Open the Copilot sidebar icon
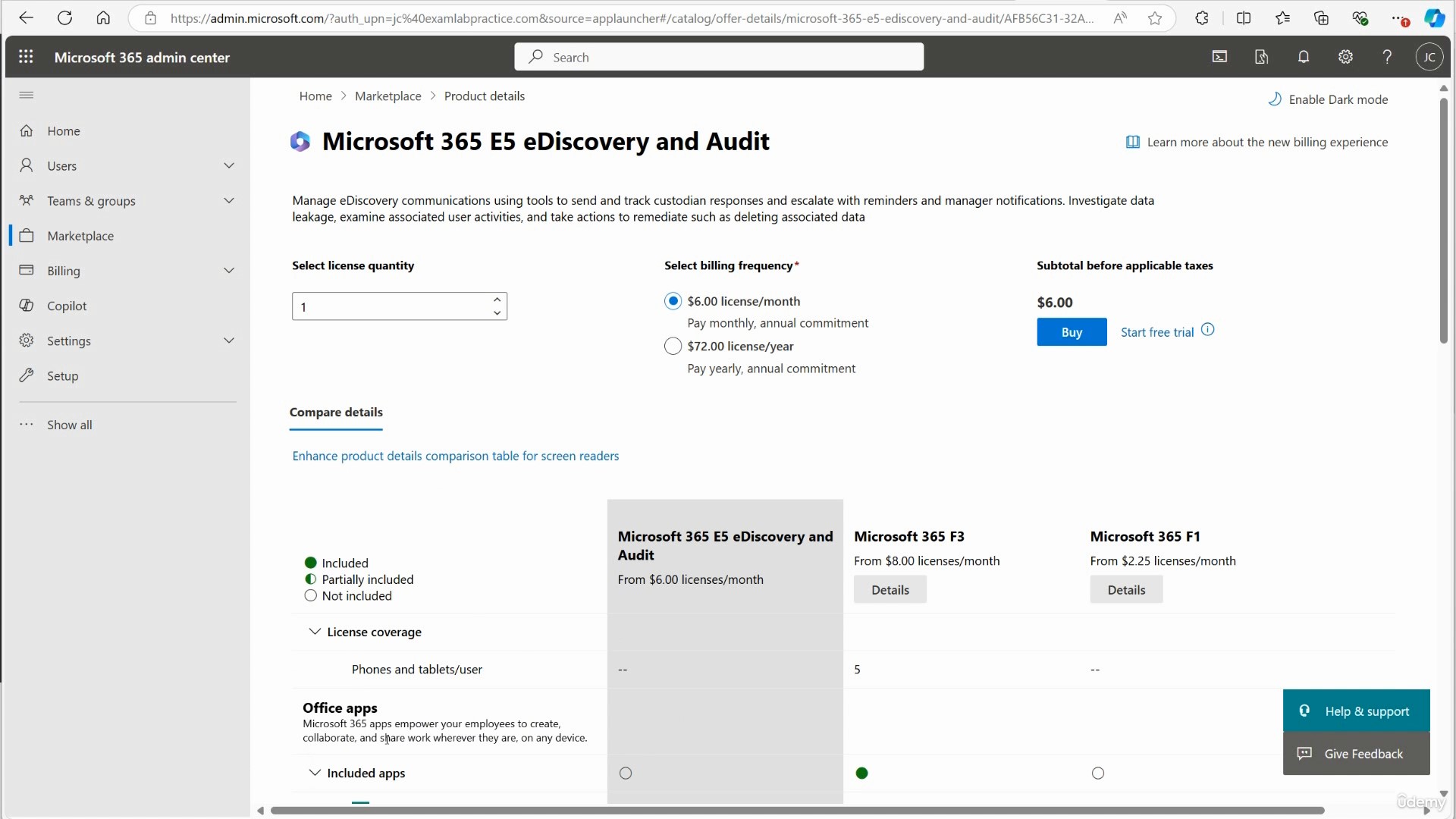 coord(1434,18)
